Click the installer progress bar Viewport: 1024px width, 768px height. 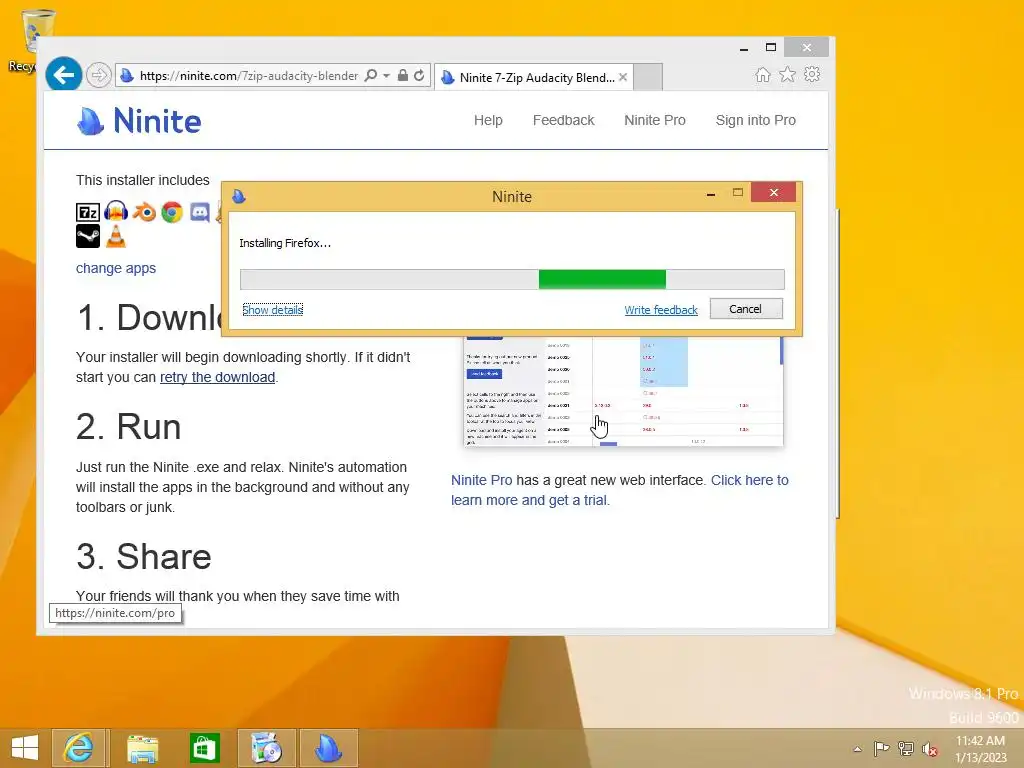512,280
